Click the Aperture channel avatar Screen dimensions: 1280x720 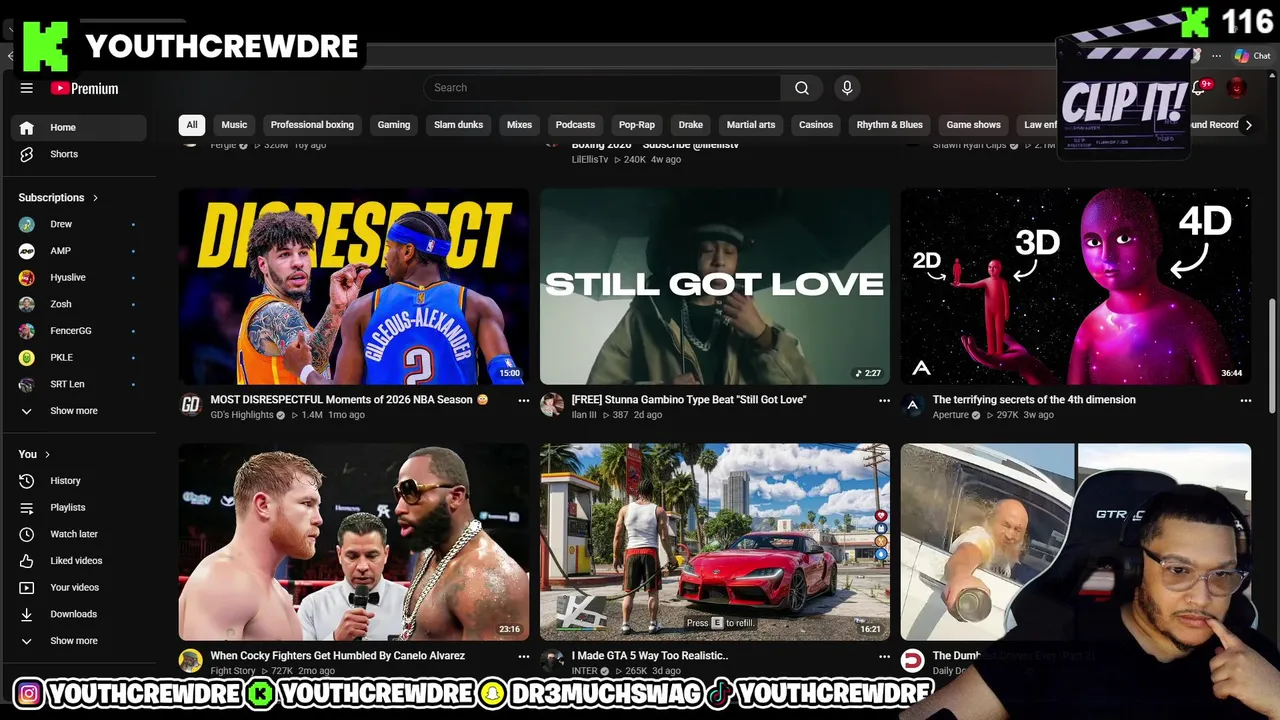tap(912, 405)
